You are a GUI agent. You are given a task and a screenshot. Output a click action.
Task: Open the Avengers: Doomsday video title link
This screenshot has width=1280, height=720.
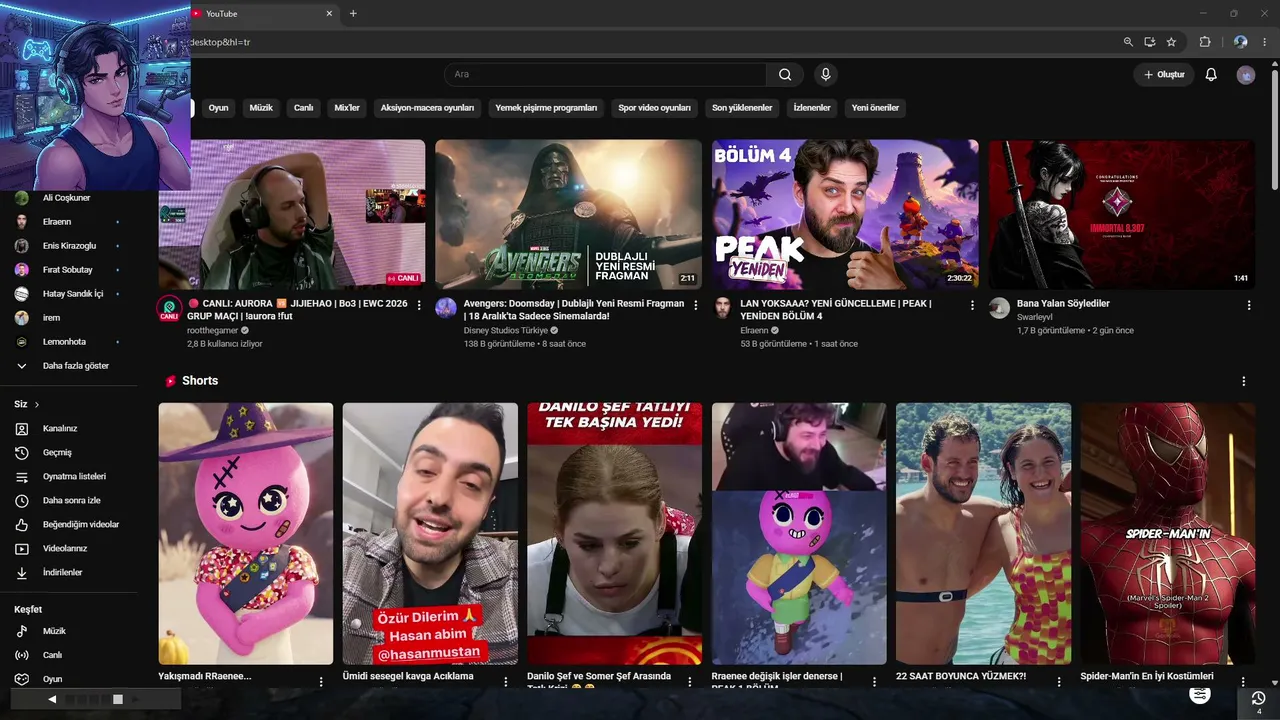point(574,310)
